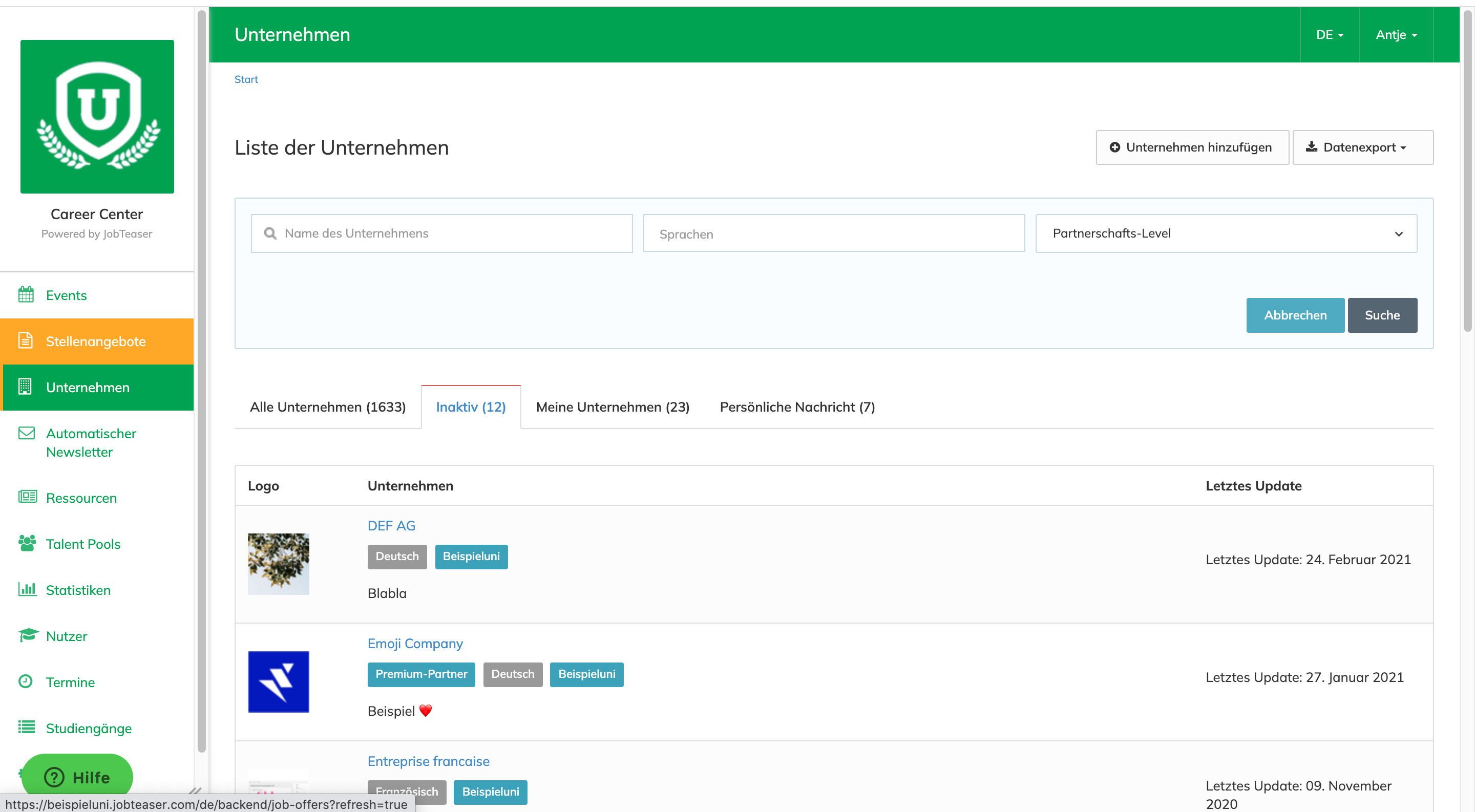
Task: Click the Events calendar icon in sidebar
Action: point(26,295)
